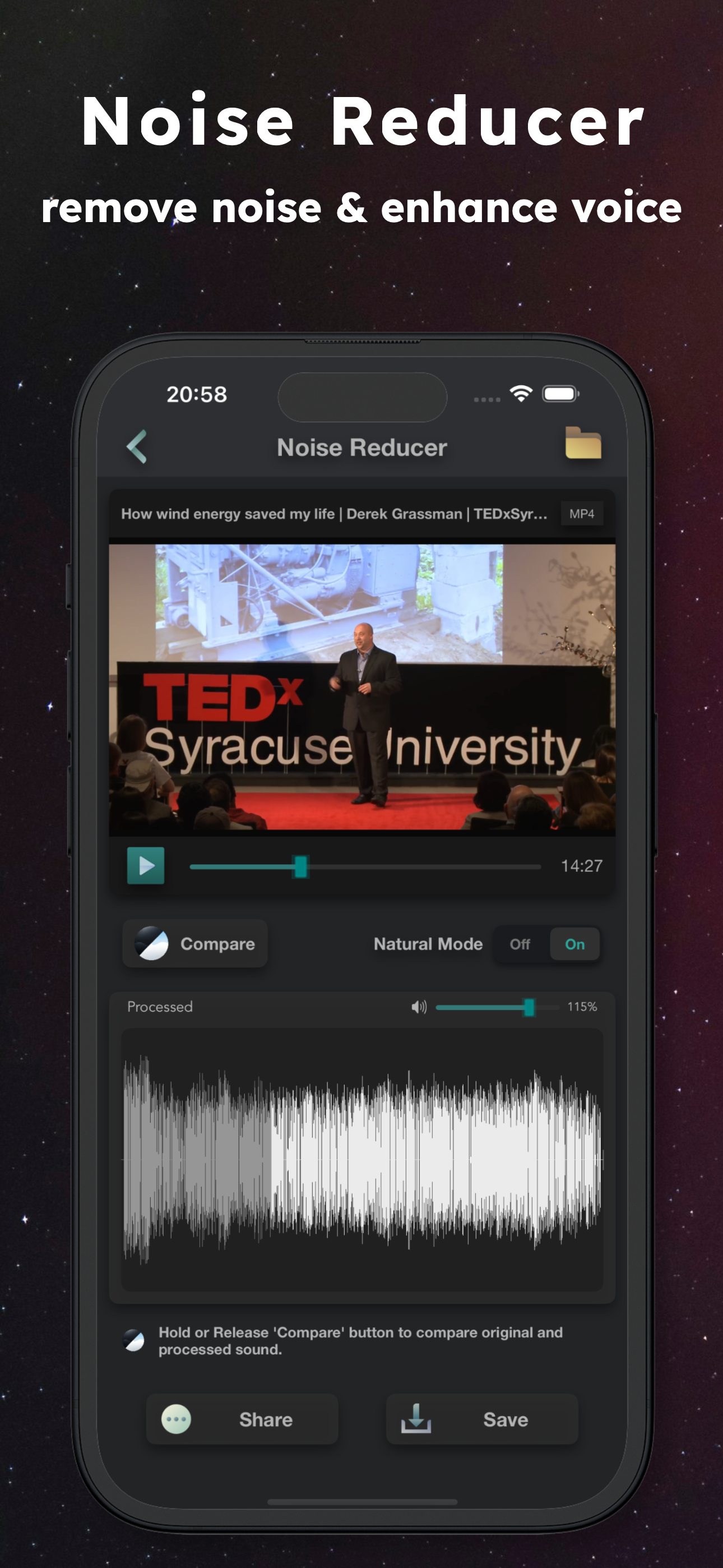Screen dimensions: 723x1568
Task: Tap the Save button
Action: pos(481,1419)
